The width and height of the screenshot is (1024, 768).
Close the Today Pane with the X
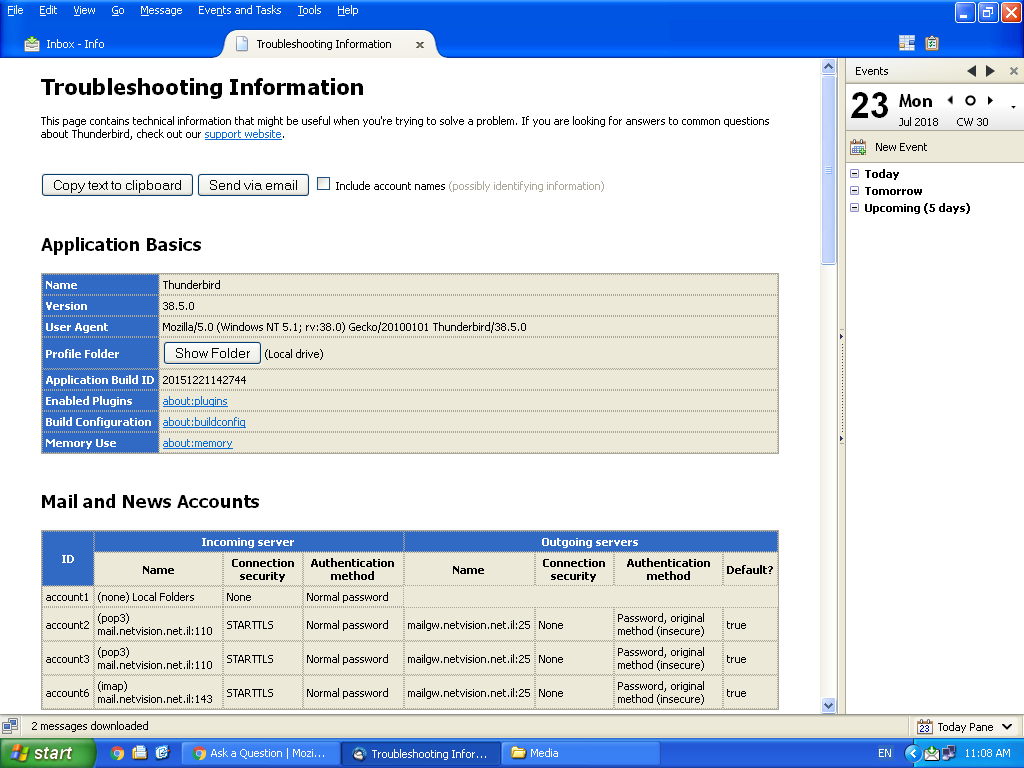tap(1014, 71)
